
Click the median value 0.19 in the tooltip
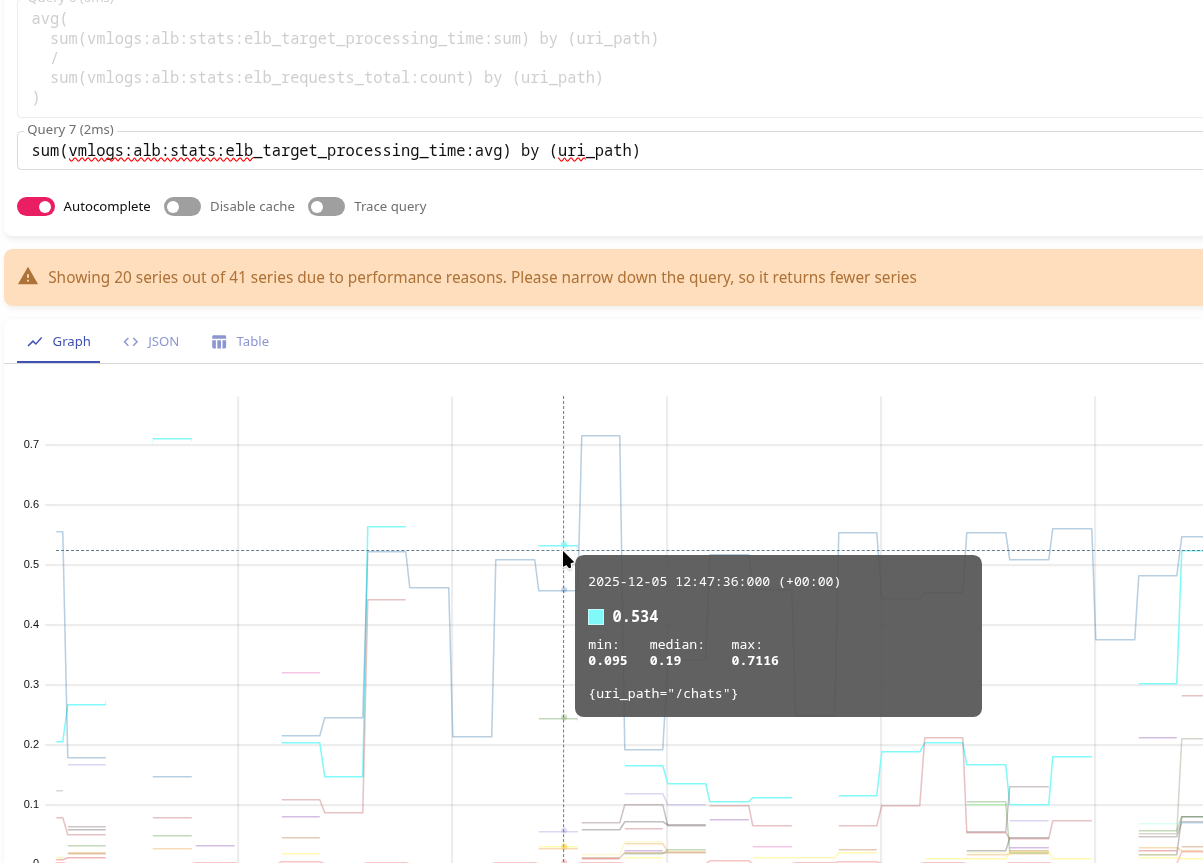coord(665,660)
